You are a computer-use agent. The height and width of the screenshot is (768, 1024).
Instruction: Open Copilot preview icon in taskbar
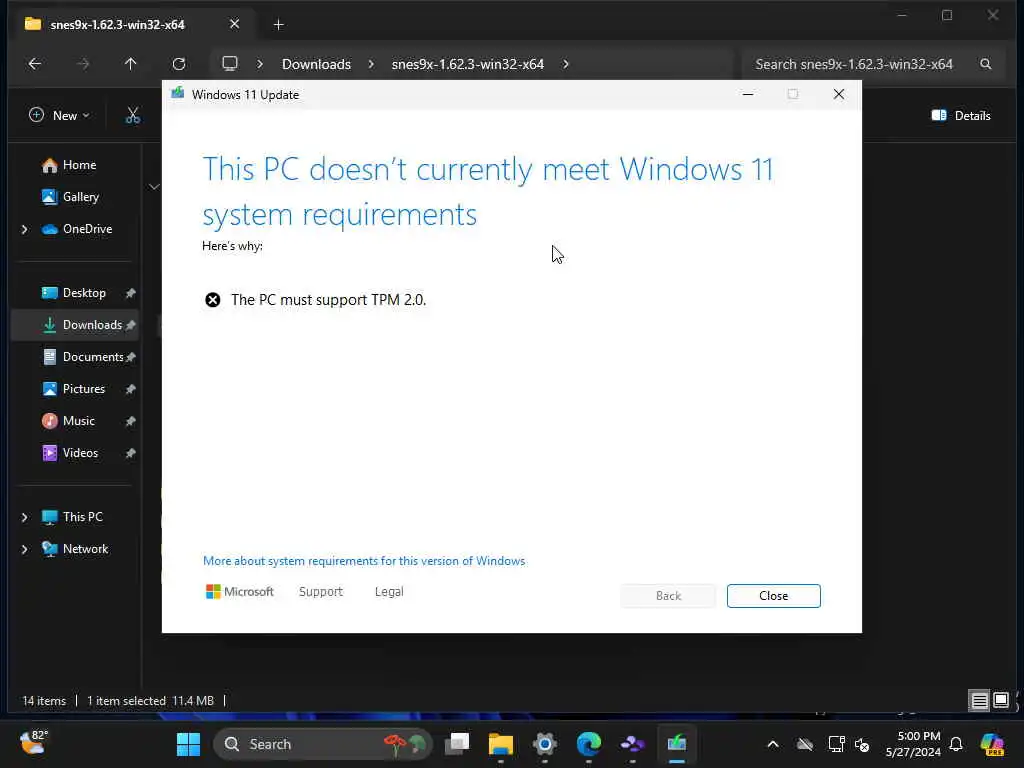point(992,744)
